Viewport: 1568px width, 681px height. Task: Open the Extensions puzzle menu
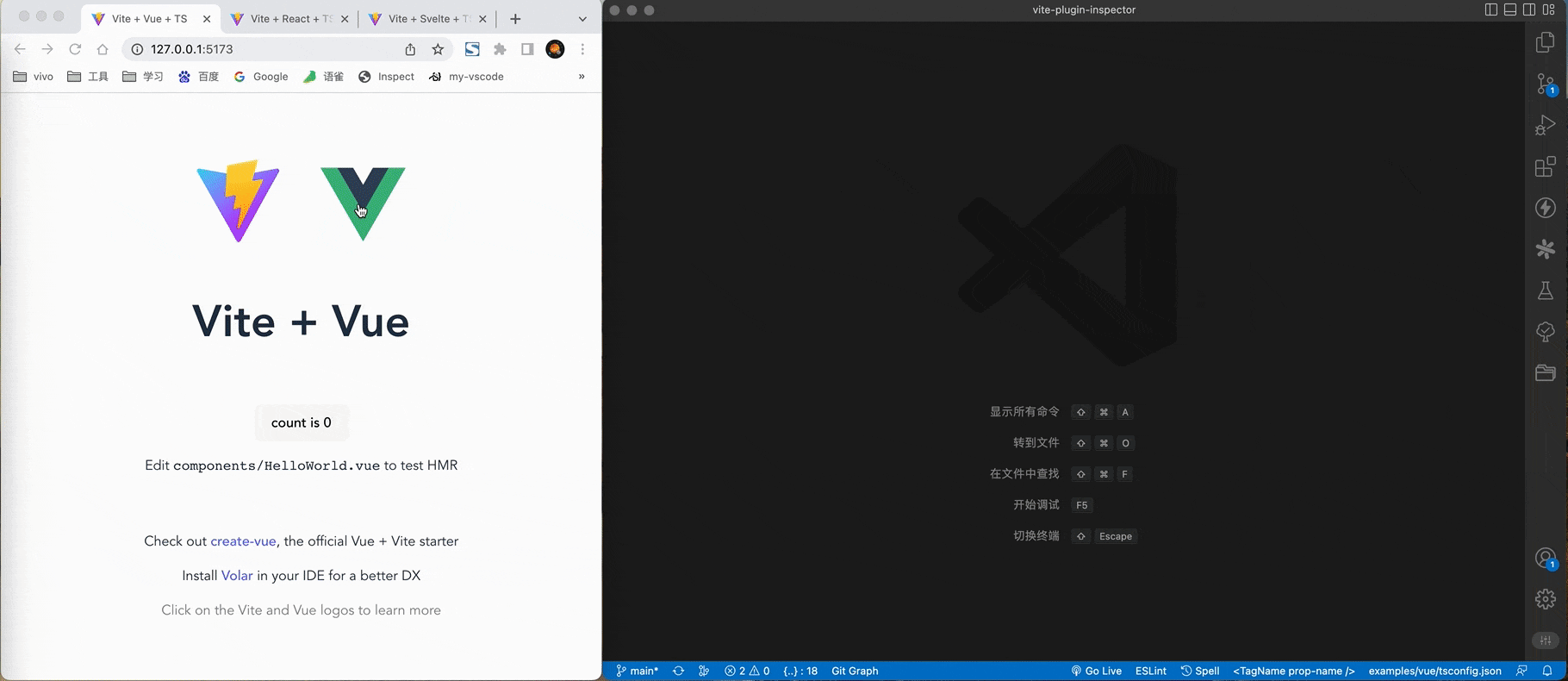tap(500, 49)
